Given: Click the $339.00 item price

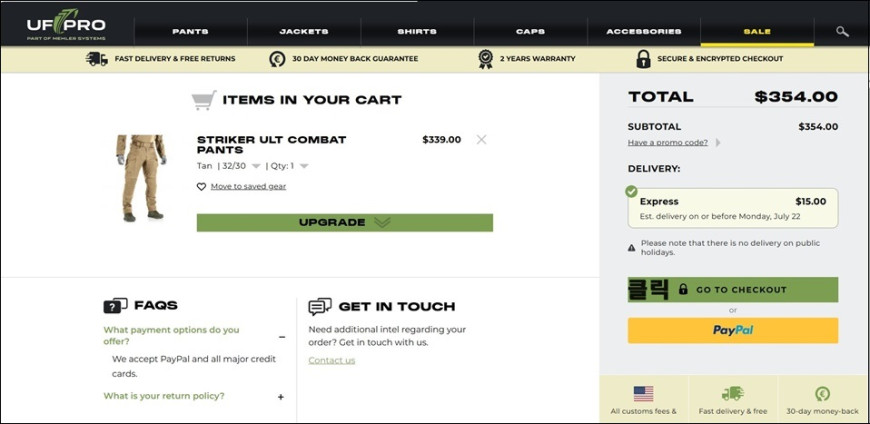Looking at the screenshot, I should (x=441, y=140).
